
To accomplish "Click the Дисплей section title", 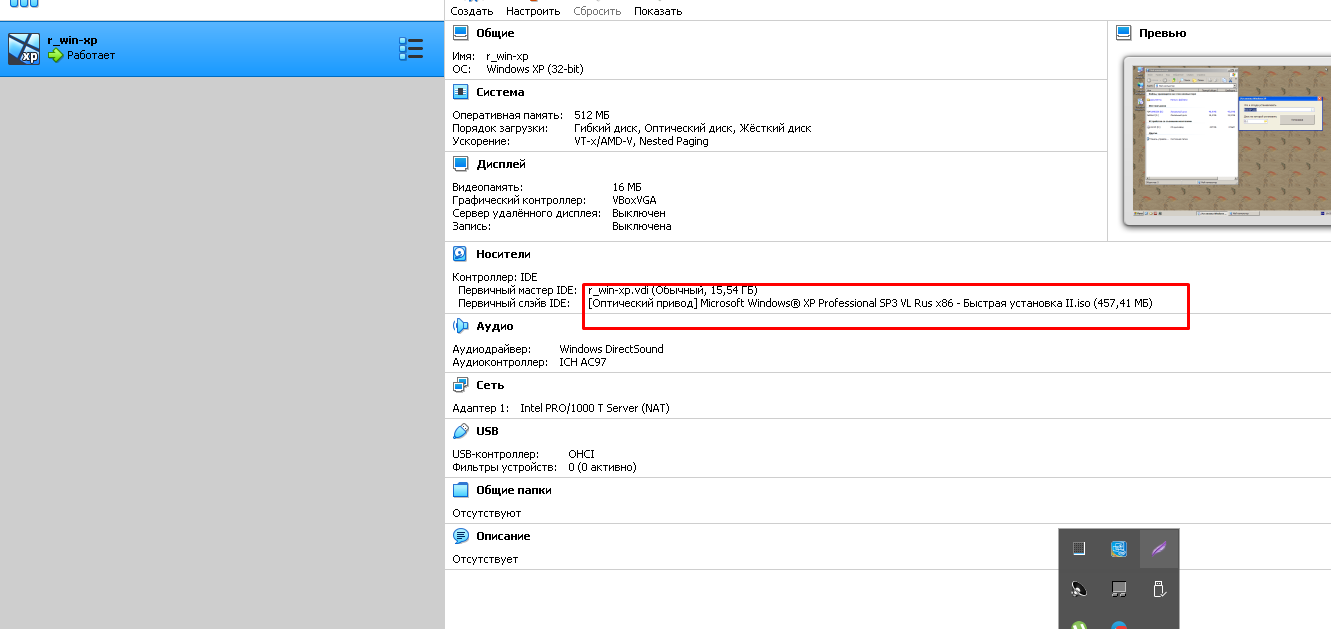I will point(501,164).
